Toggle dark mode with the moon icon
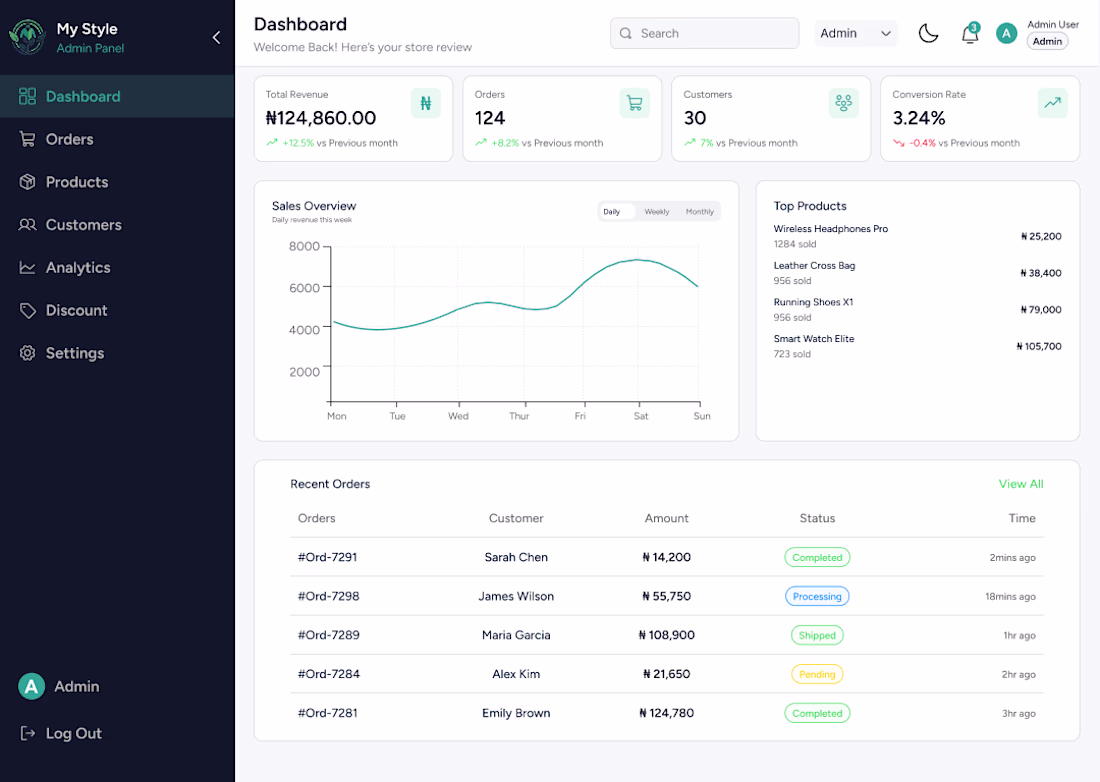 pos(928,33)
